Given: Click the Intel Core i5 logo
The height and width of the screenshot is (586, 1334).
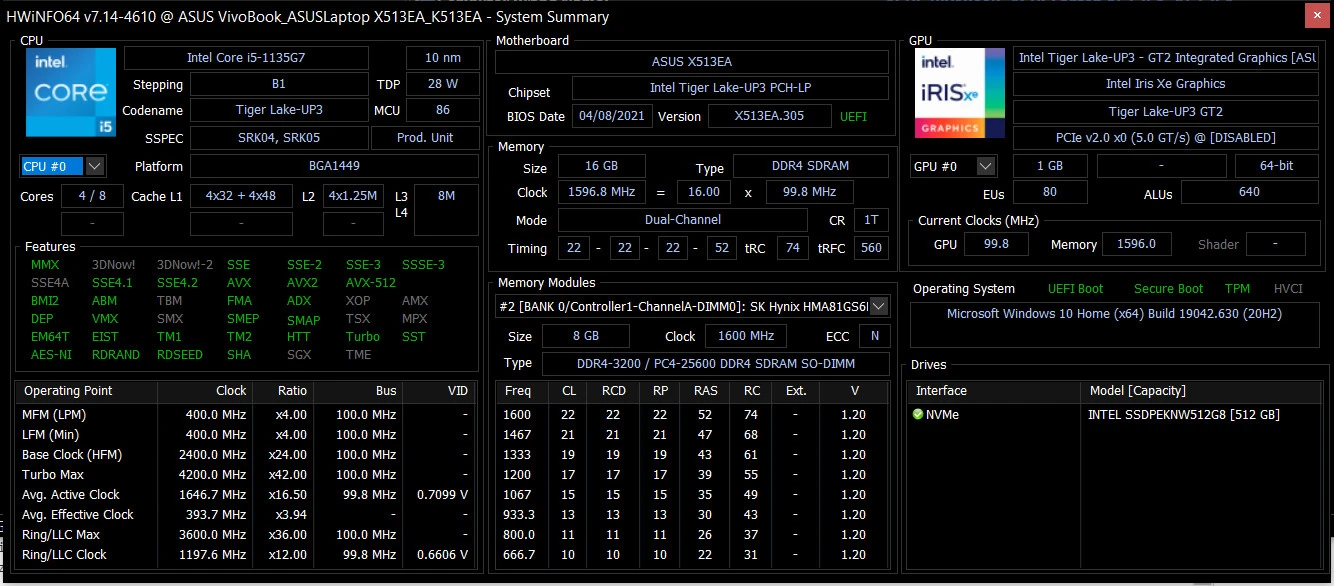Looking at the screenshot, I should [68, 92].
